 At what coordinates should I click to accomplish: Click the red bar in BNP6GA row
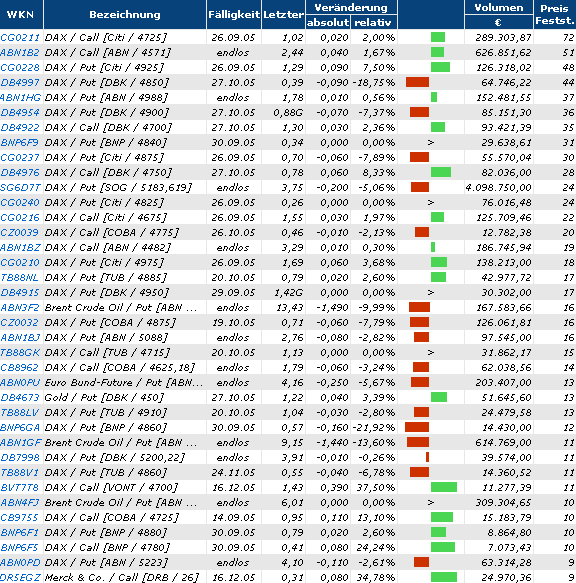click(417, 427)
